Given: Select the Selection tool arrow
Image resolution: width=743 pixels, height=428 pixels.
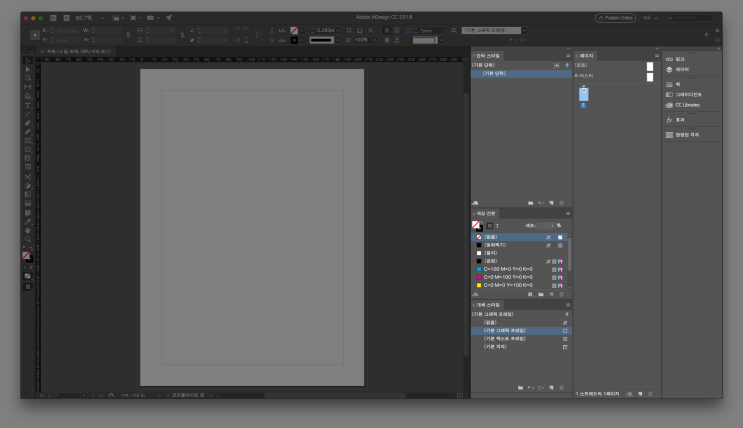Looking at the screenshot, I should click(x=28, y=61).
